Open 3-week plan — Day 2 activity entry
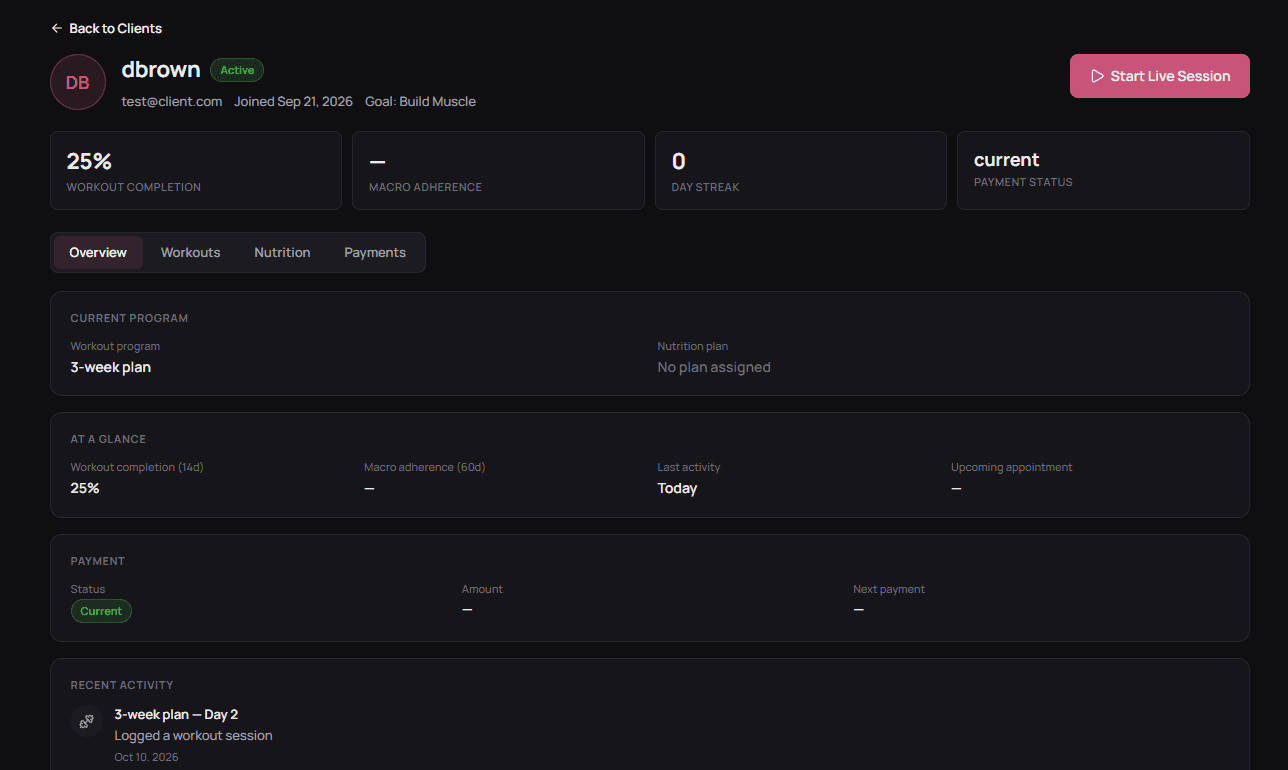The height and width of the screenshot is (770, 1288). click(176, 714)
